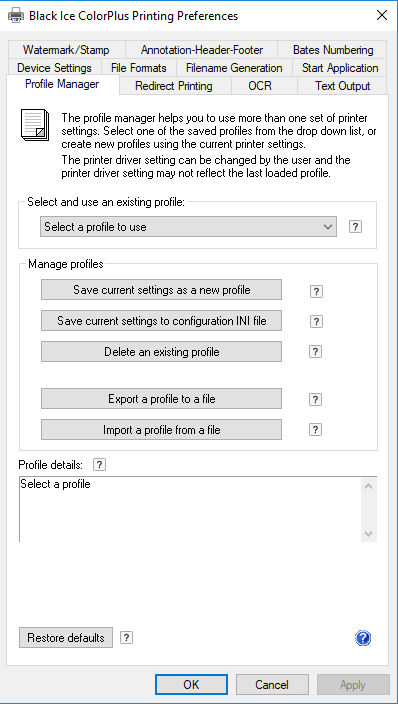Screen dimensions: 398x704
Task: Switch to the OCR tab
Action: (x=260, y=86)
